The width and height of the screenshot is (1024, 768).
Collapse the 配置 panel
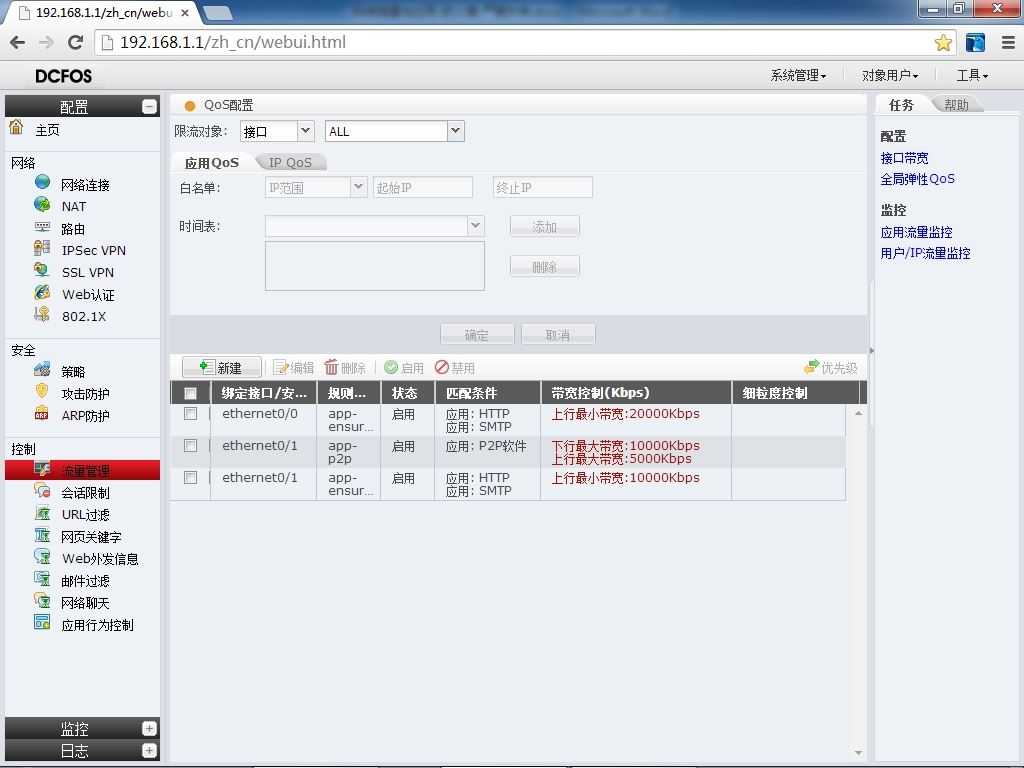150,106
